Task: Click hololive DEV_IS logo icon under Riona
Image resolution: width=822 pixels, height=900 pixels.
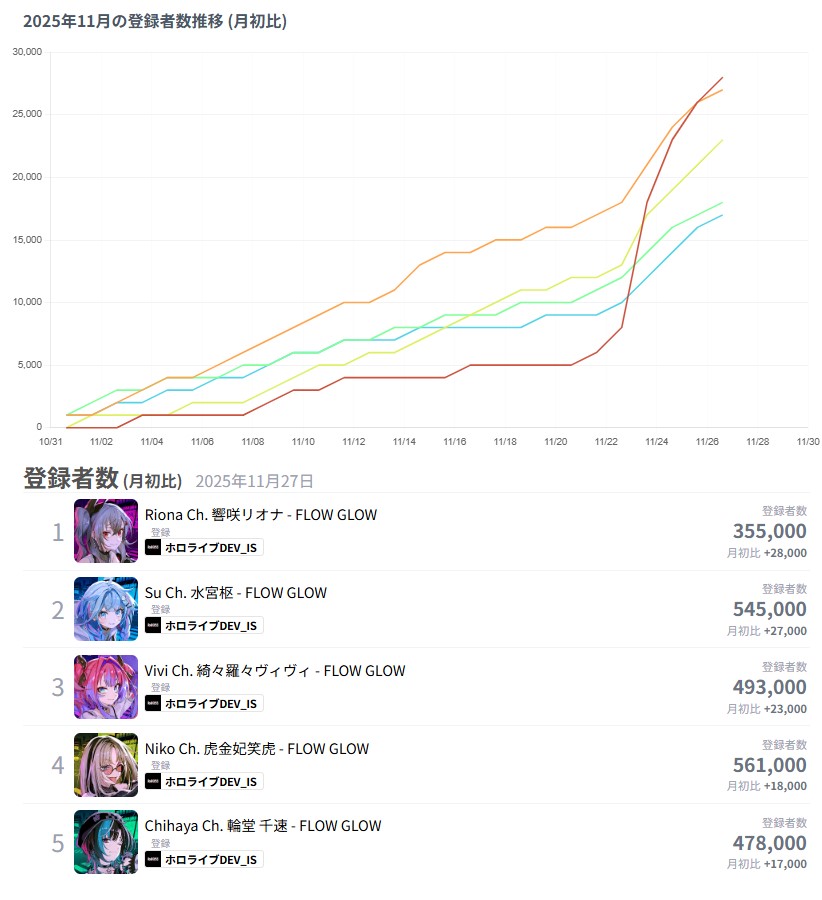Action: 153,548
